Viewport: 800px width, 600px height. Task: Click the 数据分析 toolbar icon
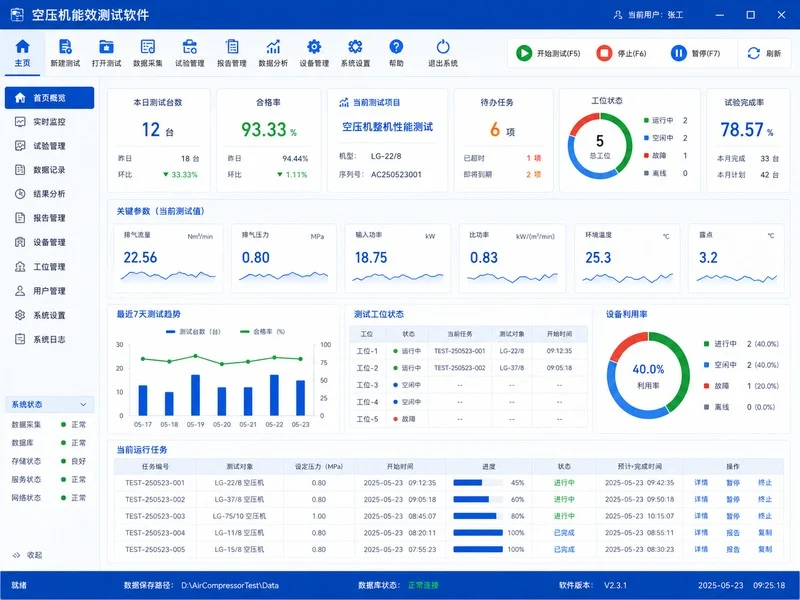(273, 53)
